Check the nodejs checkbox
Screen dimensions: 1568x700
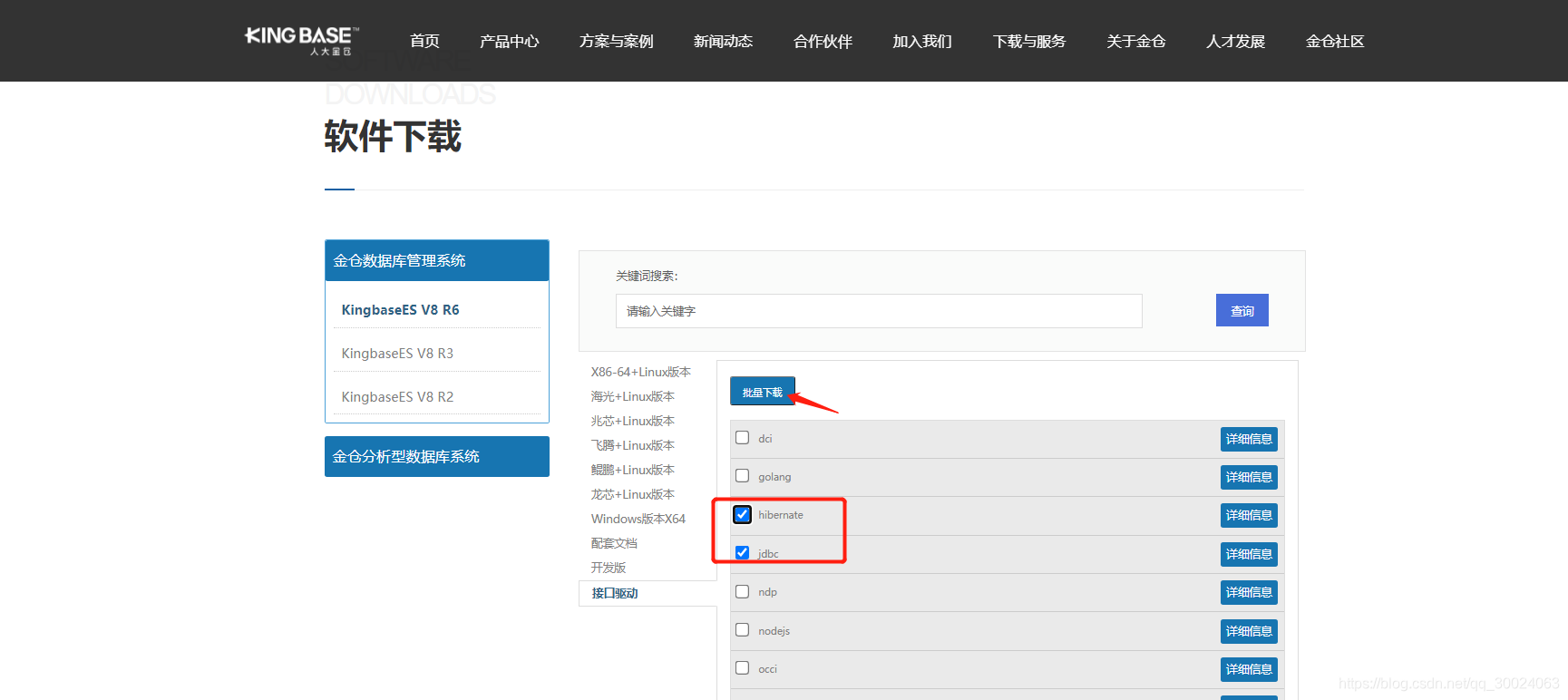coord(742,629)
